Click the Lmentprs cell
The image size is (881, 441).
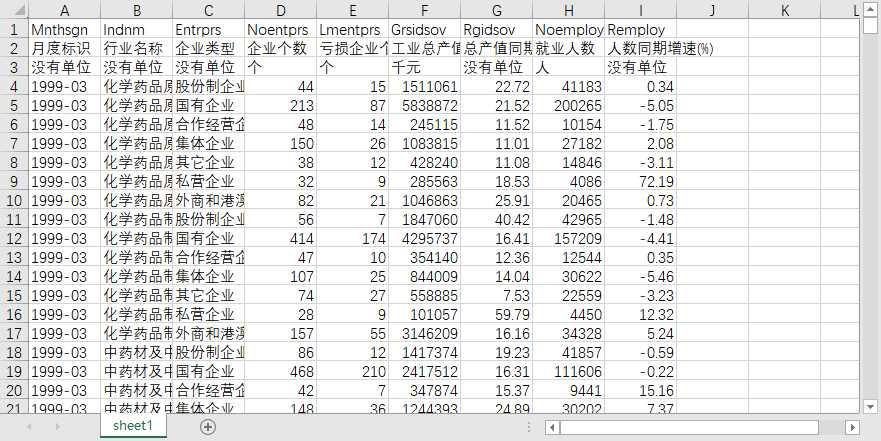[352, 29]
